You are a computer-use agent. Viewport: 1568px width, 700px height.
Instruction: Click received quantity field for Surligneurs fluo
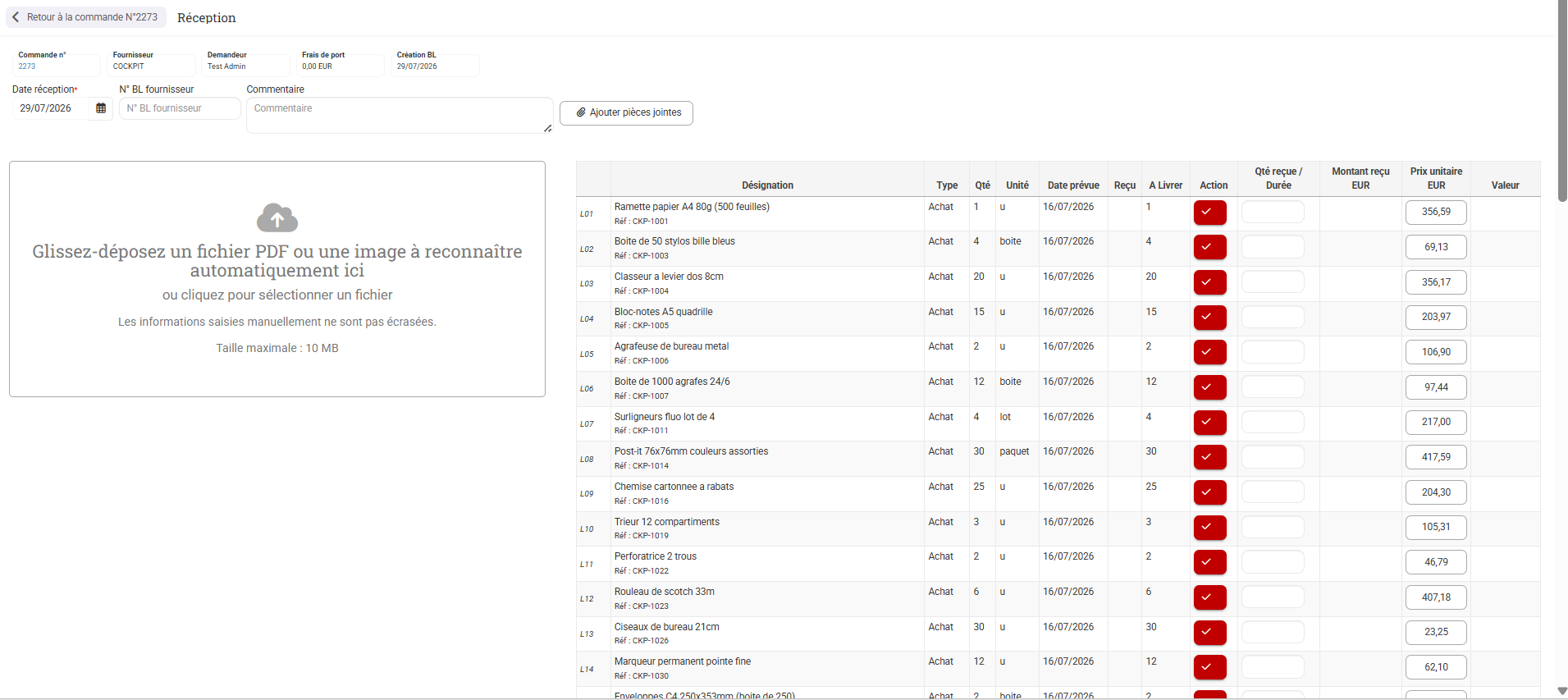coord(1273,422)
